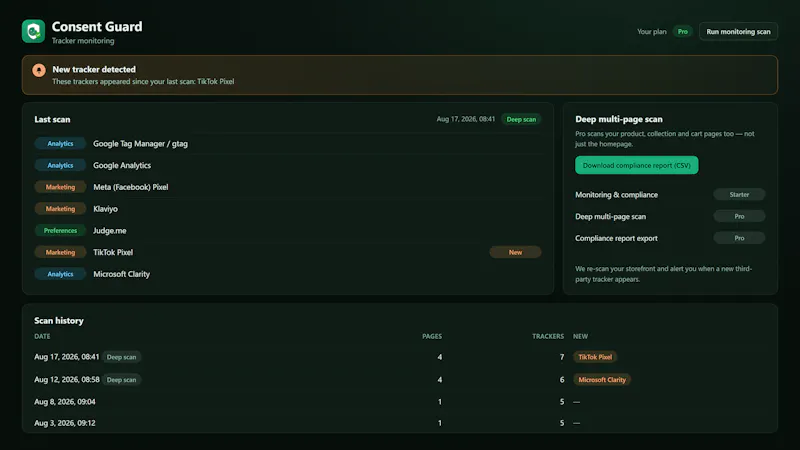Click the tracker count 7 in the Aug 17 row
The image size is (800, 450).
click(562, 357)
